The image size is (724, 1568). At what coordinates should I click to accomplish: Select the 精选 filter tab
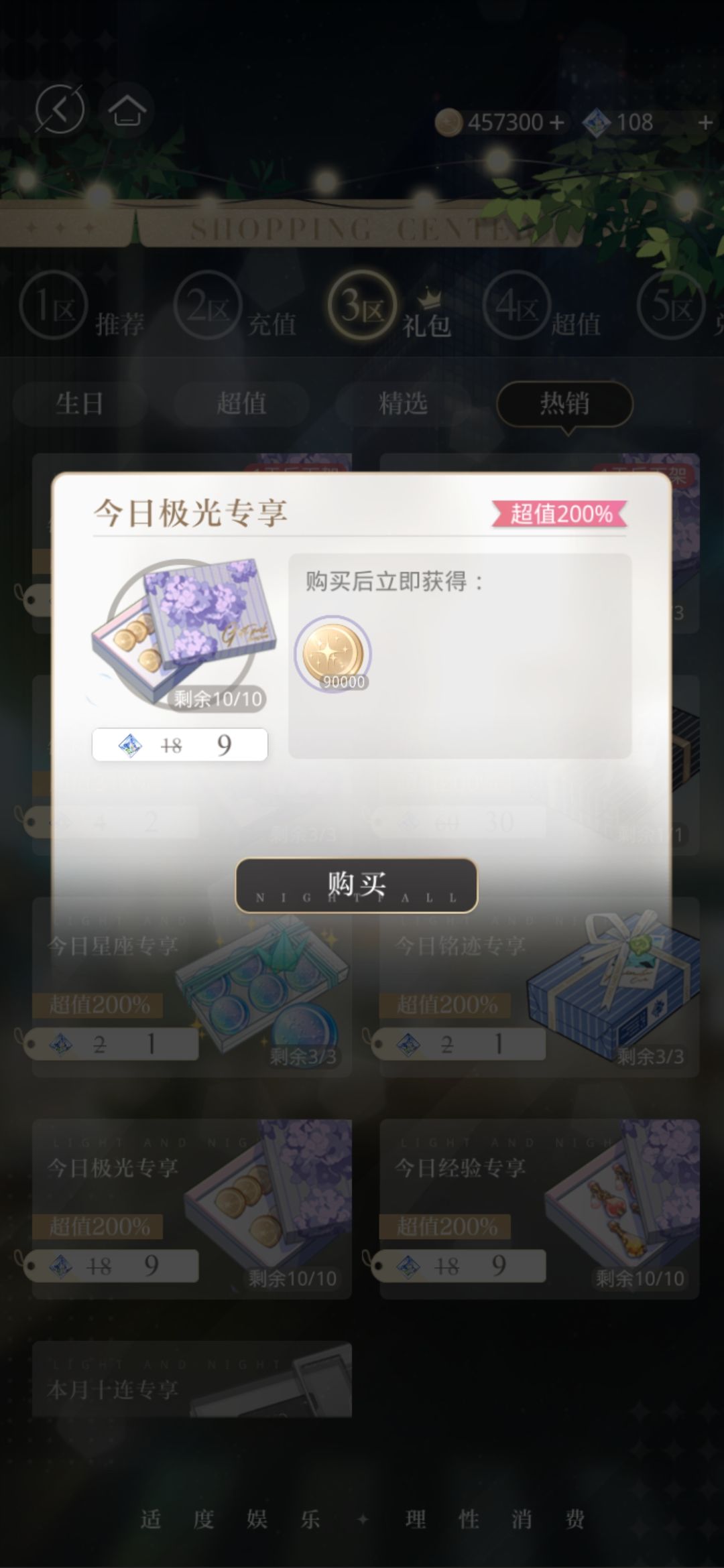tap(403, 404)
